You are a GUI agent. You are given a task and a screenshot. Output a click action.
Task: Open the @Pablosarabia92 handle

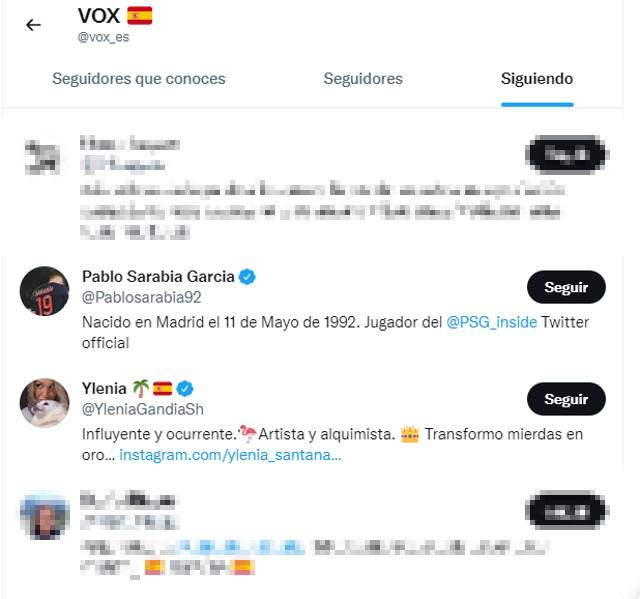click(142, 297)
